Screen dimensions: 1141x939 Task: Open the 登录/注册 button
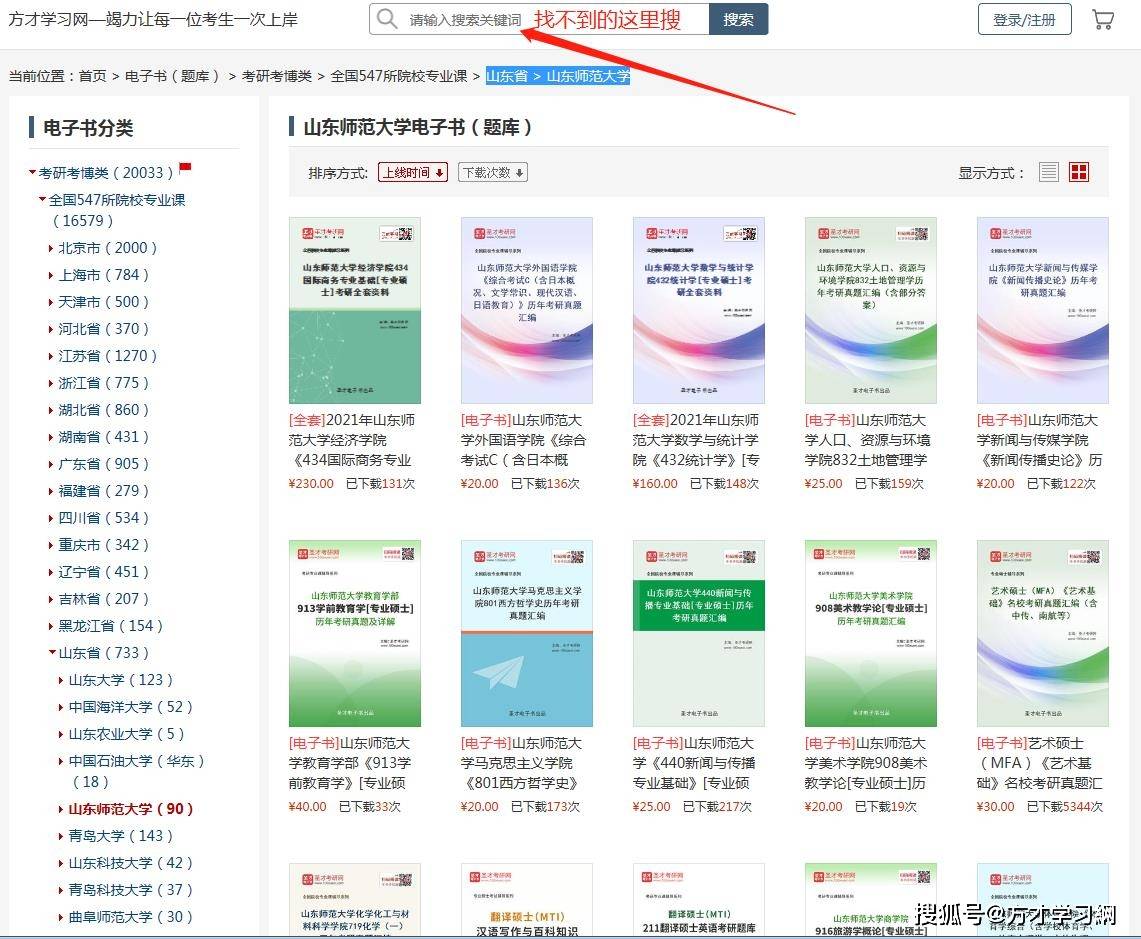tap(1024, 19)
